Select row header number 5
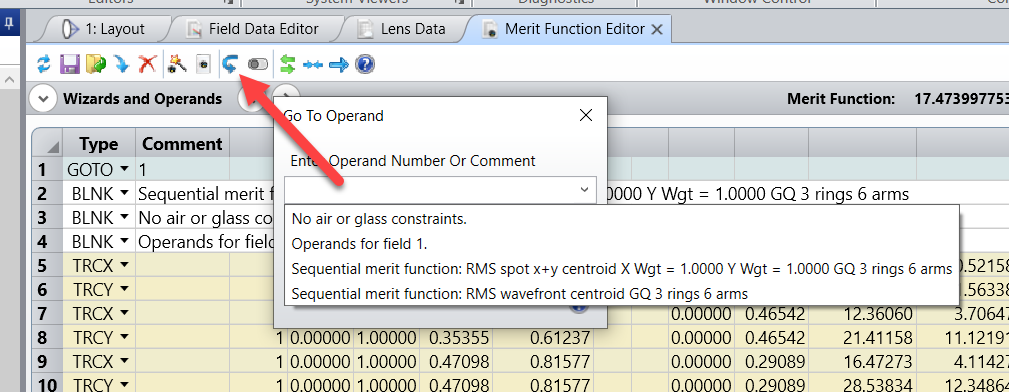This screenshot has width=1009, height=392. [47, 266]
